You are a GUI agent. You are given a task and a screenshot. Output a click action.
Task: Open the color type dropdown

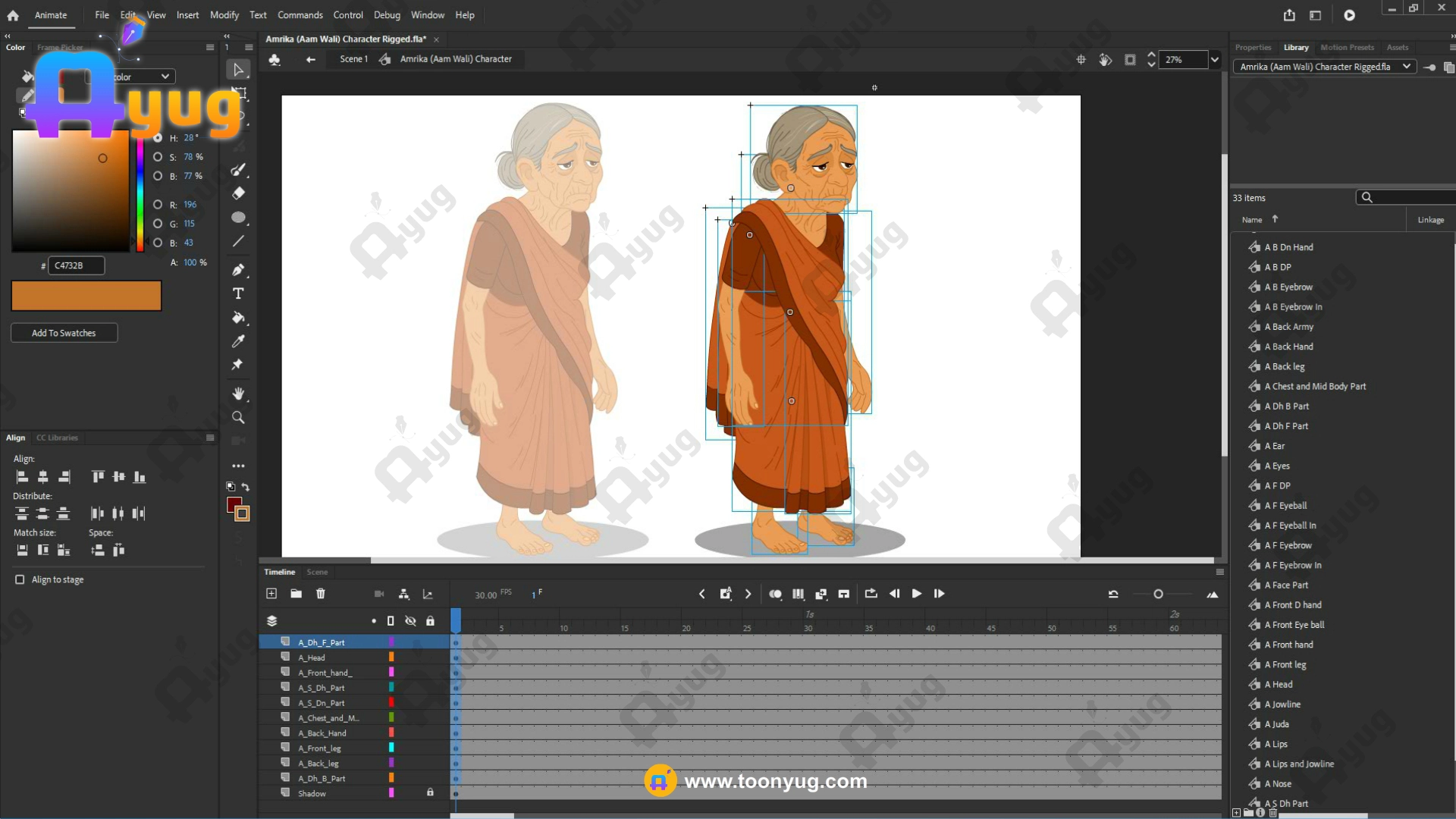click(x=165, y=77)
